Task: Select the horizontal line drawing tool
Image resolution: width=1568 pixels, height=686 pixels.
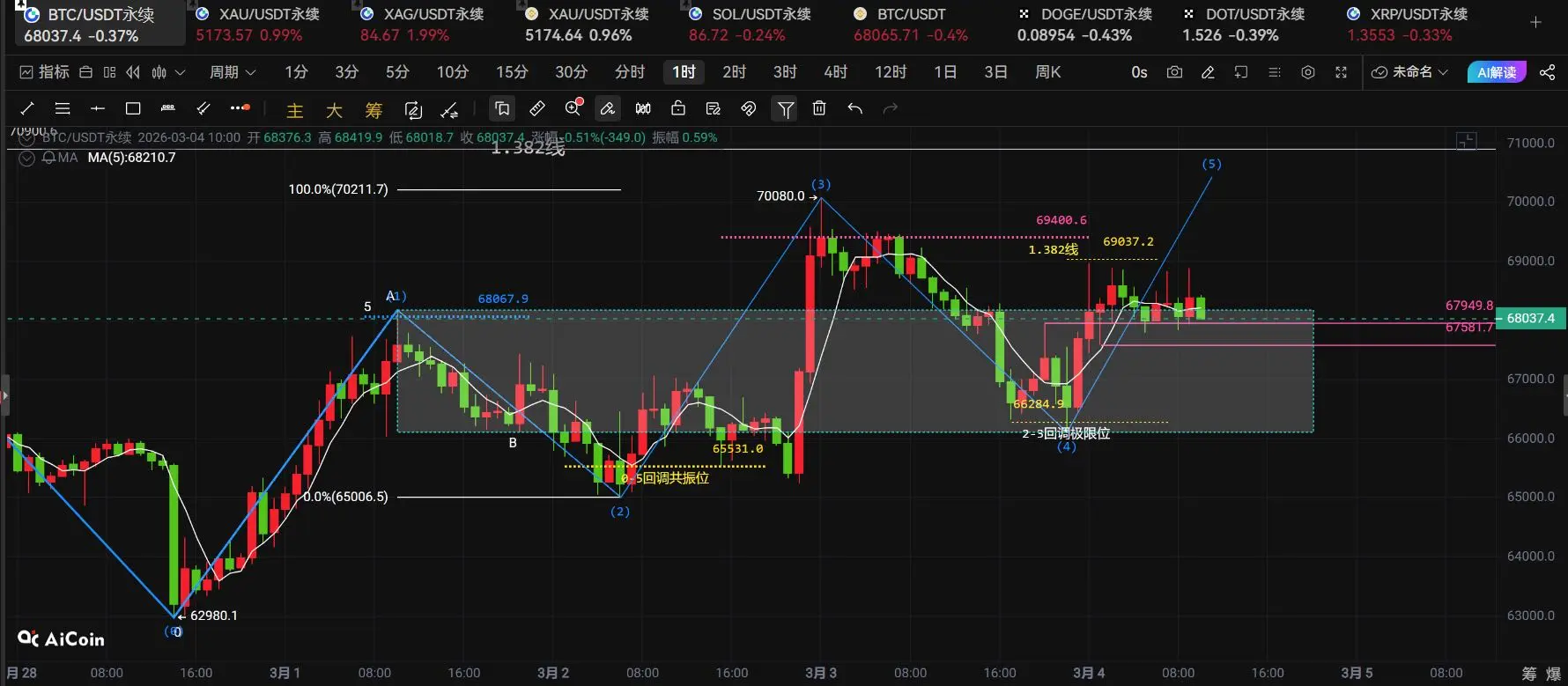Action: tap(98, 108)
